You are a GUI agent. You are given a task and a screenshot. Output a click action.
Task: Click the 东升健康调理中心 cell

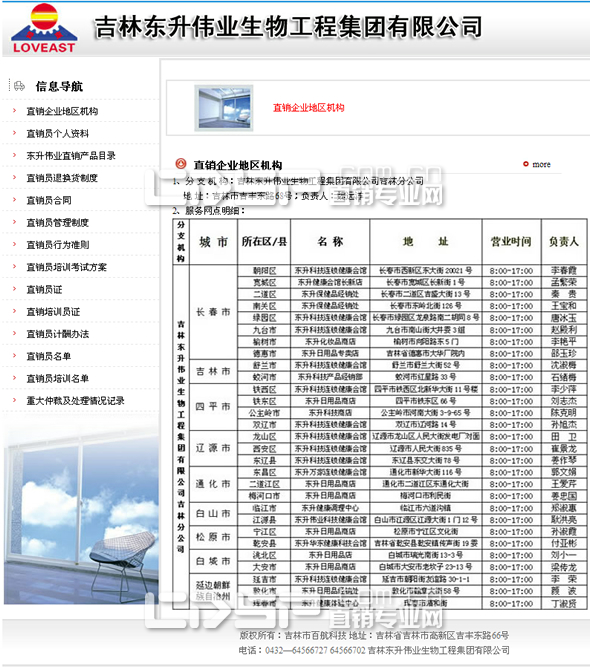tap(330, 508)
